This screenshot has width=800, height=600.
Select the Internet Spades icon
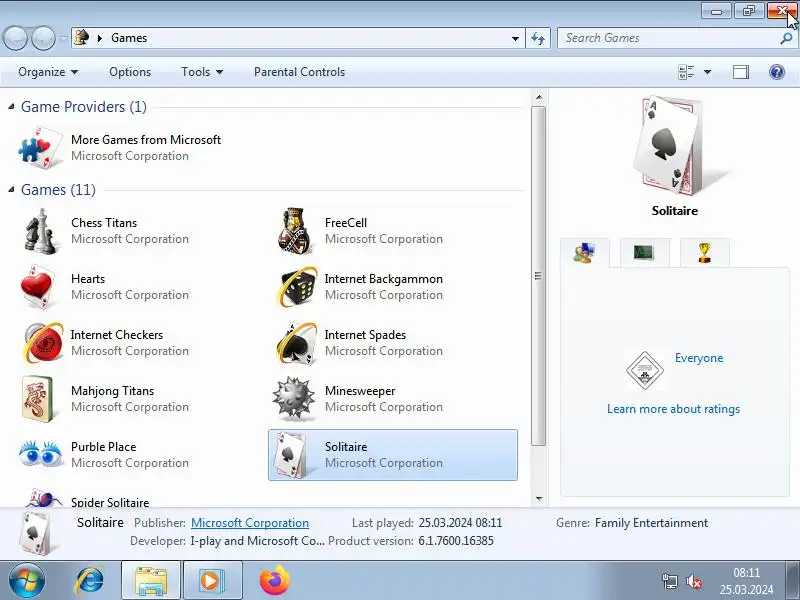coord(297,343)
